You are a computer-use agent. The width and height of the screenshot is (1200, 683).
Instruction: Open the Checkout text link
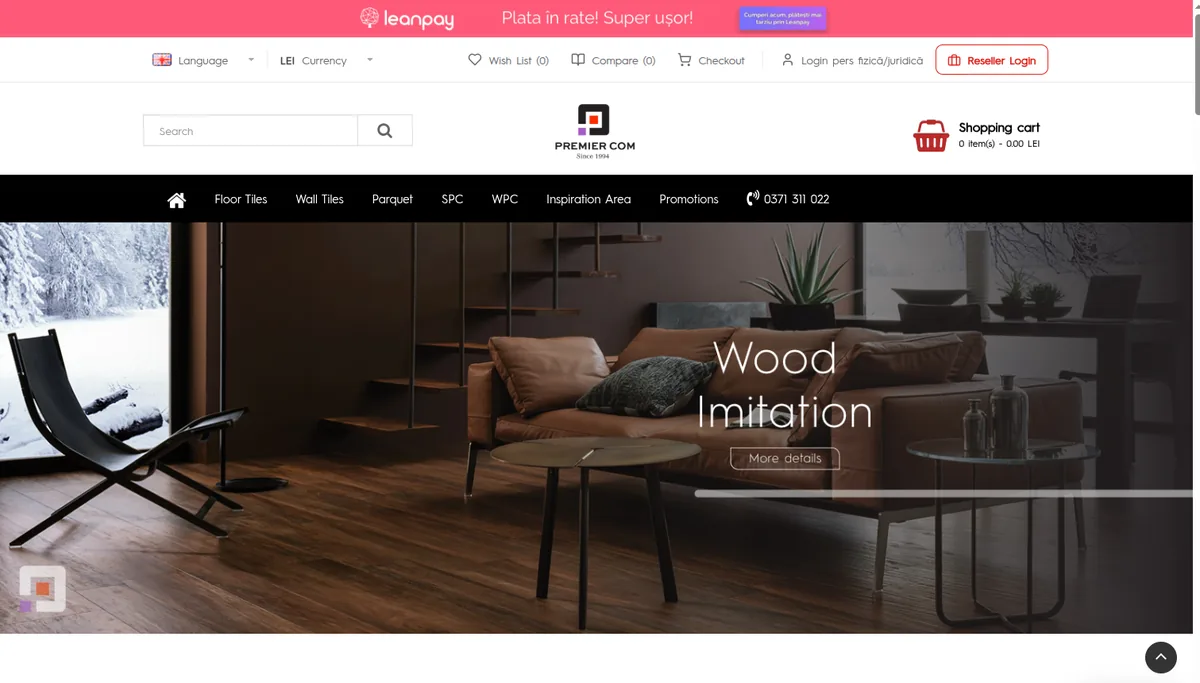click(722, 61)
